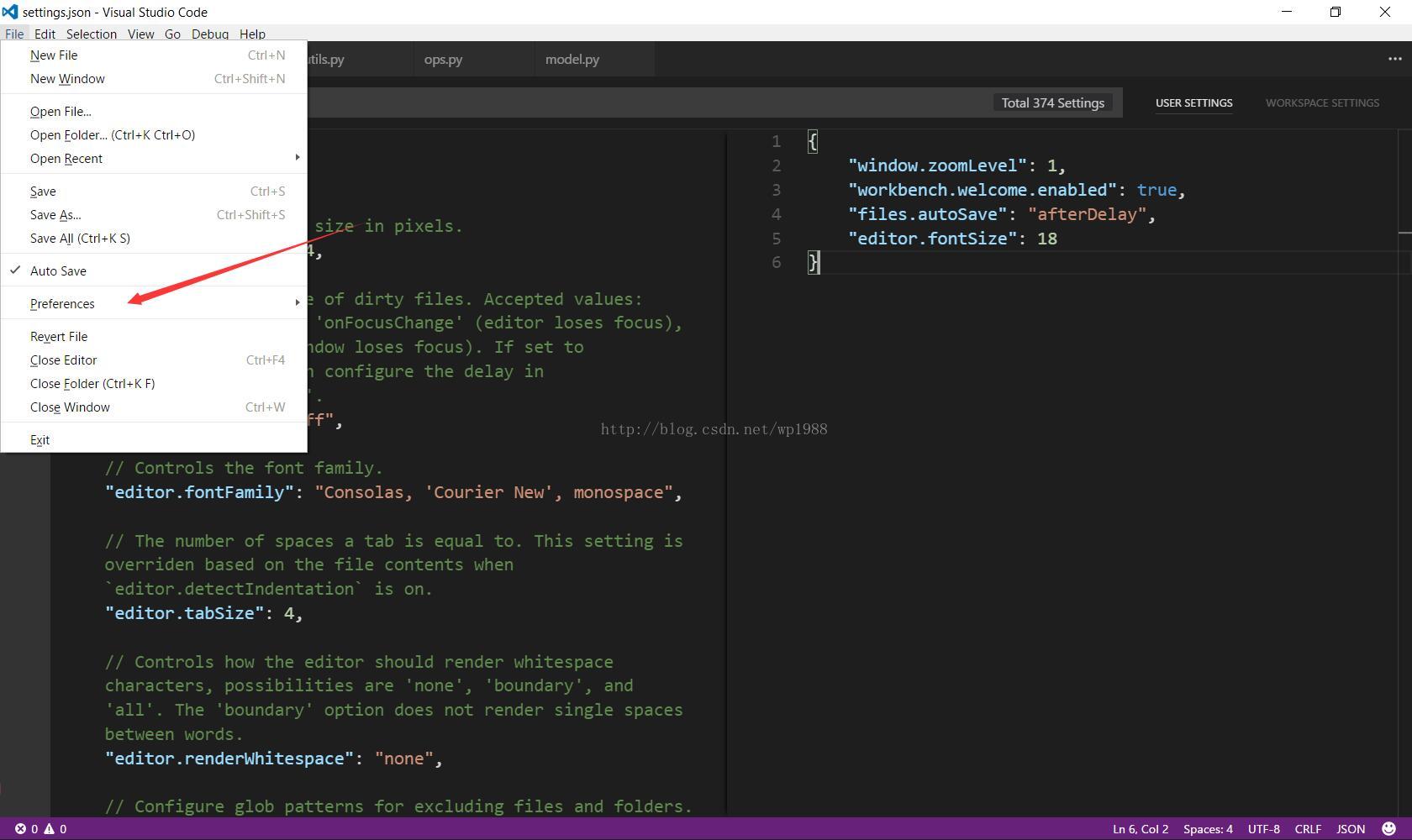
Task: Click the warnings triangle icon in status bar
Action: (50, 829)
